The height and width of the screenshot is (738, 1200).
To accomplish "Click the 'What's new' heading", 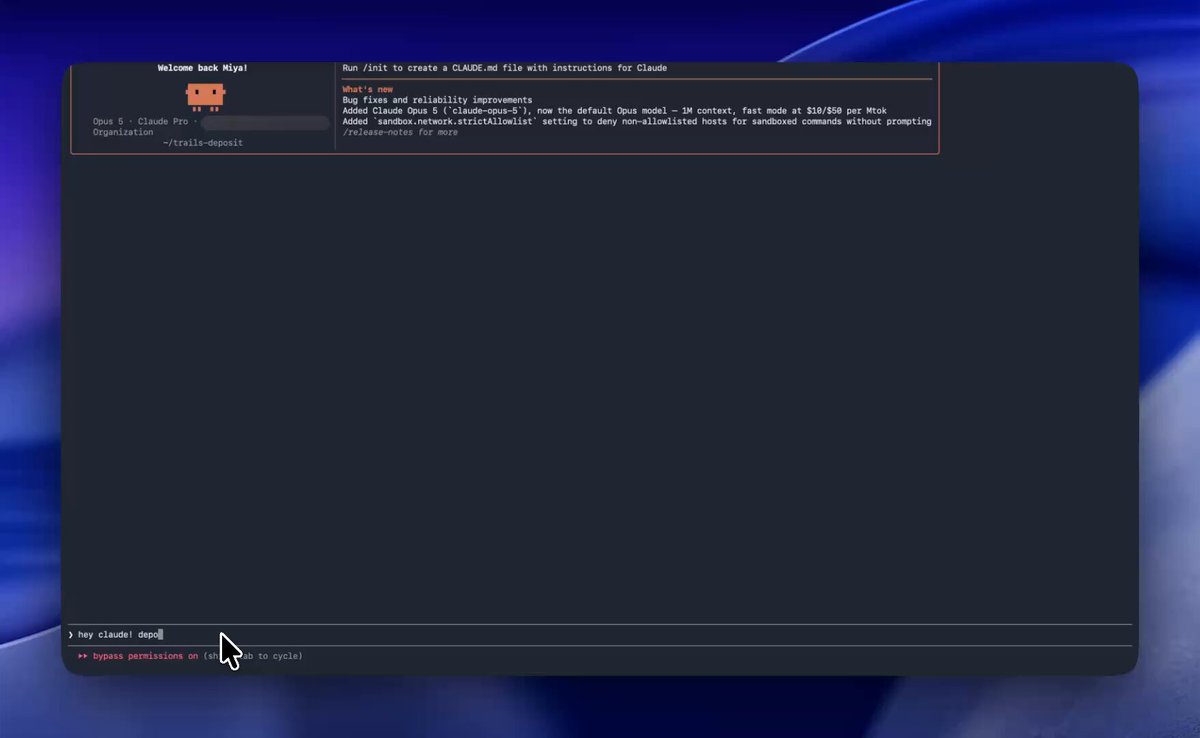I will (x=367, y=89).
